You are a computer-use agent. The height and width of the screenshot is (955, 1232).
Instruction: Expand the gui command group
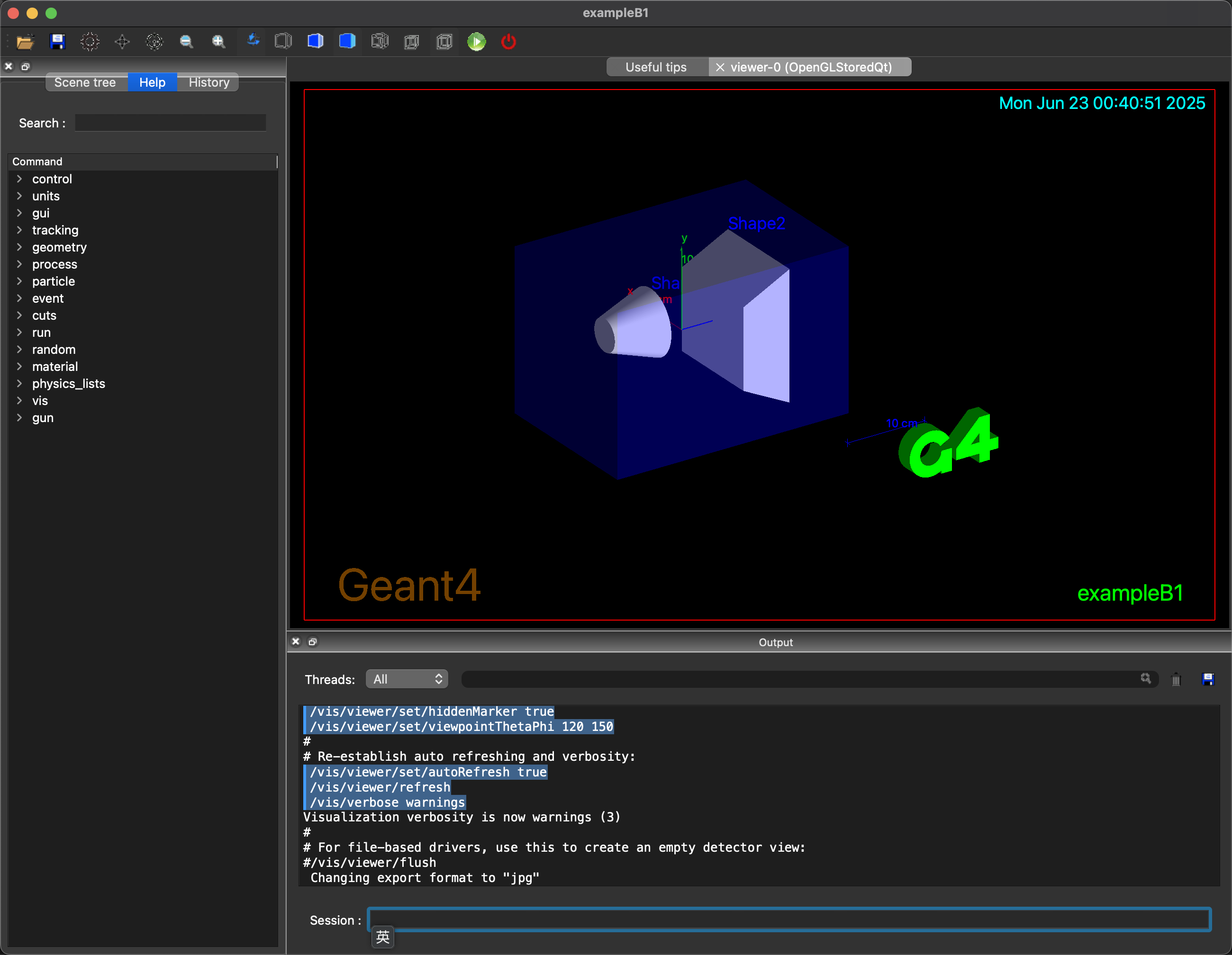(20, 213)
